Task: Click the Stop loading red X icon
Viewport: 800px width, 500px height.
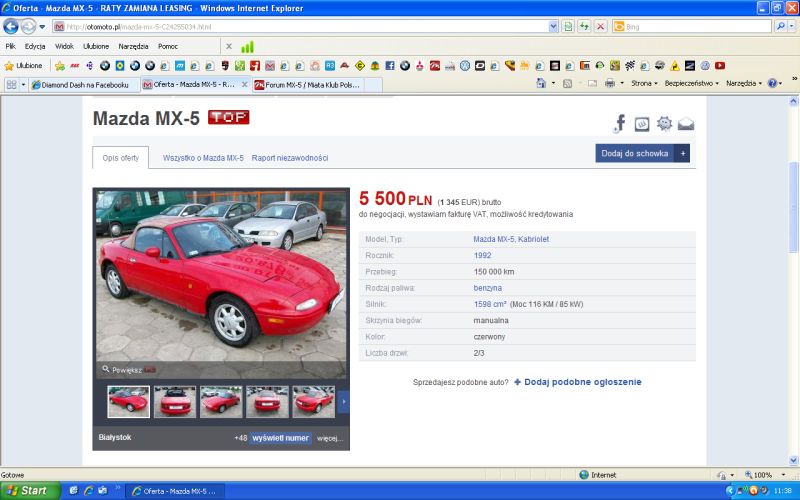Action: click(601, 26)
